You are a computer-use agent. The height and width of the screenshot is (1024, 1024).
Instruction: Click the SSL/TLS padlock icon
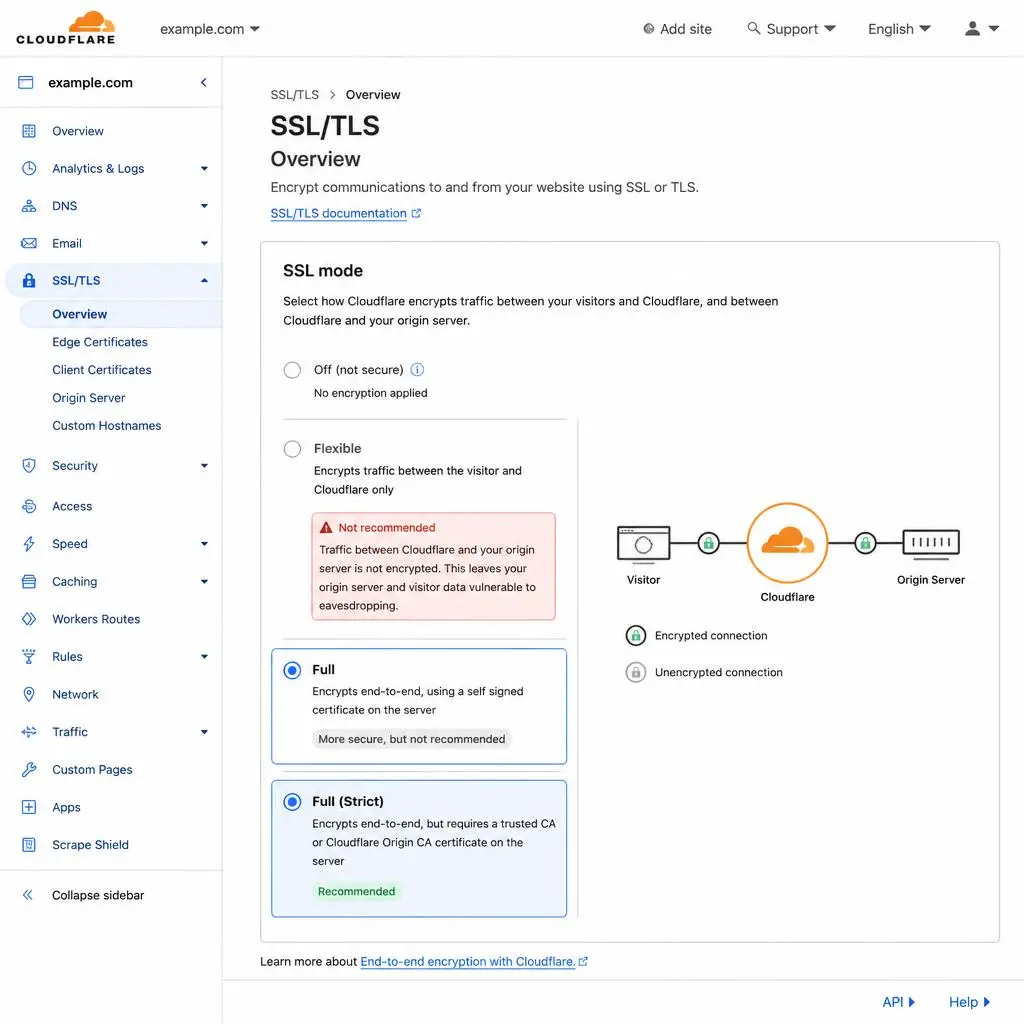point(29,281)
